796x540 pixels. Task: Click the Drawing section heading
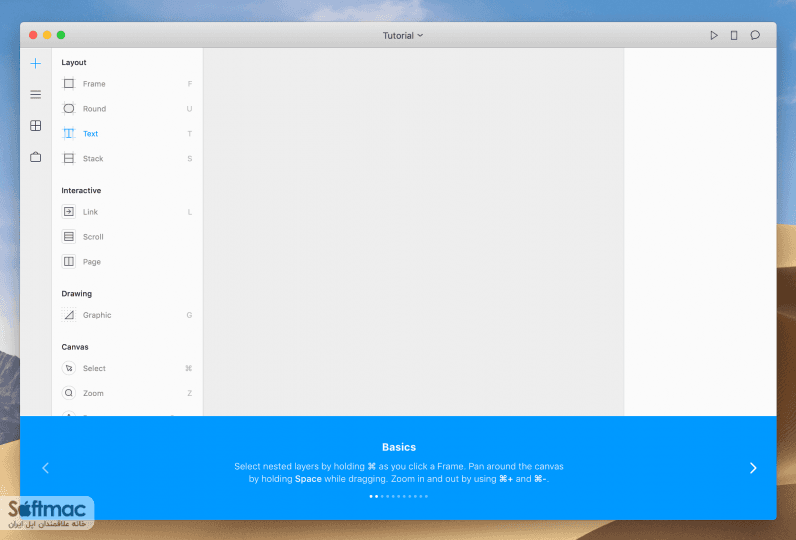click(x=77, y=293)
